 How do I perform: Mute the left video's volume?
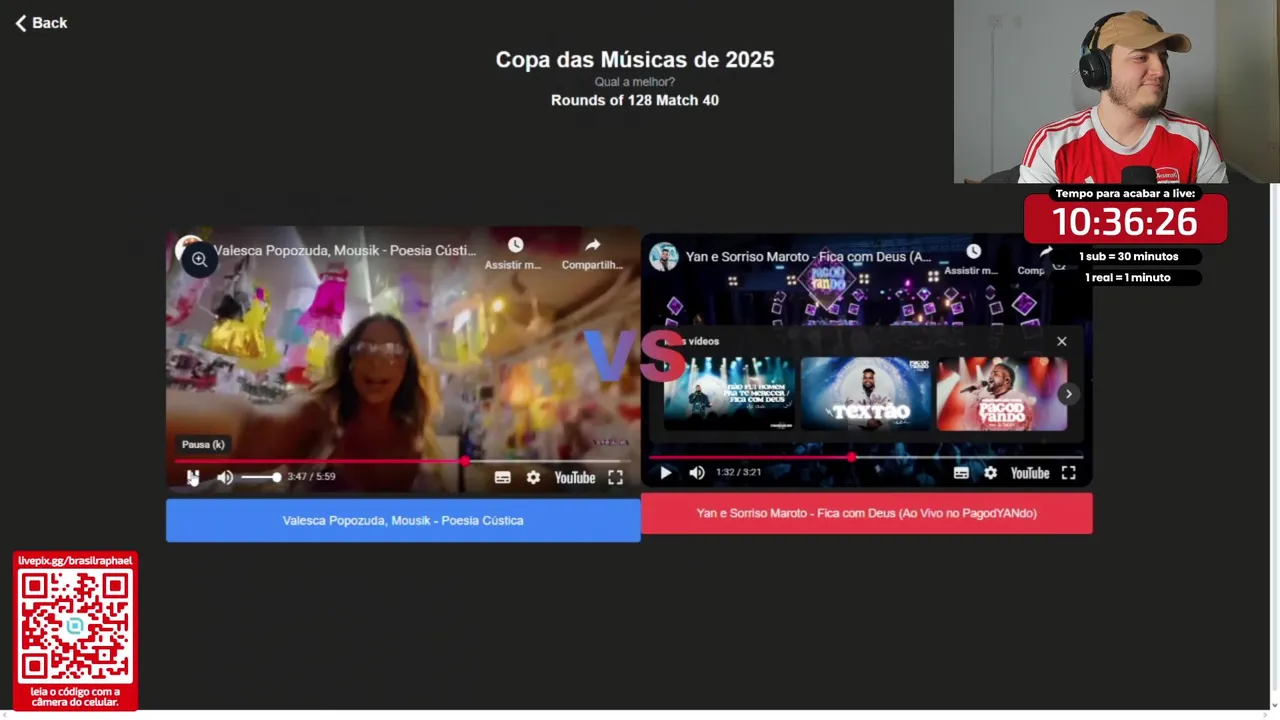point(225,477)
